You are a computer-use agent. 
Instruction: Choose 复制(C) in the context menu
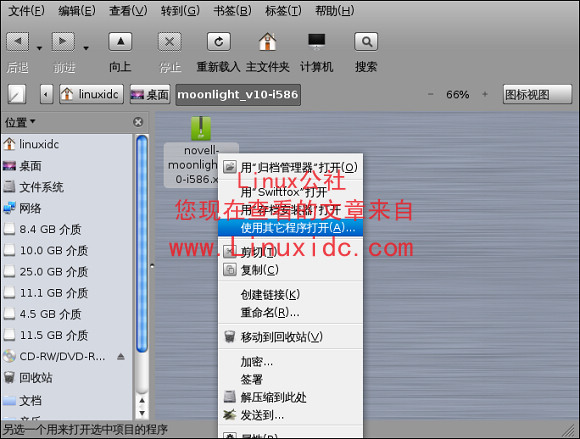pos(290,270)
